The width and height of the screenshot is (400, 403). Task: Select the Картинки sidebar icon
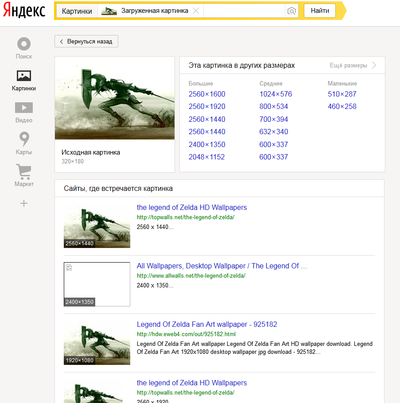click(24, 75)
